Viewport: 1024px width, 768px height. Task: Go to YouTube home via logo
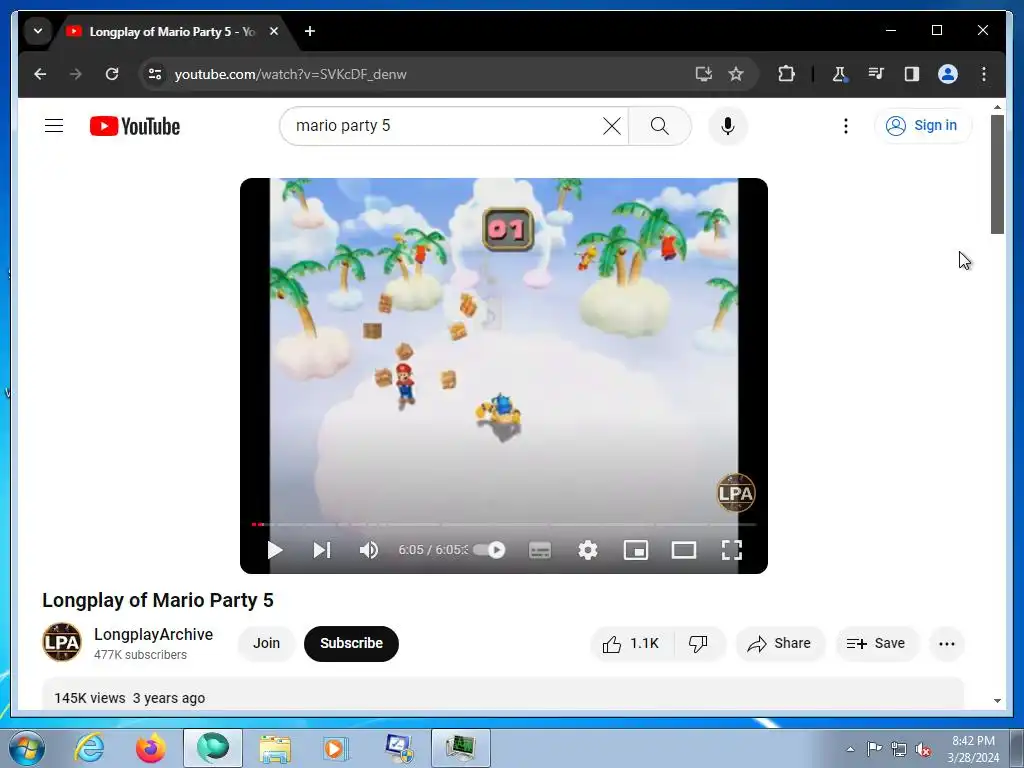pyautogui.click(x=135, y=126)
